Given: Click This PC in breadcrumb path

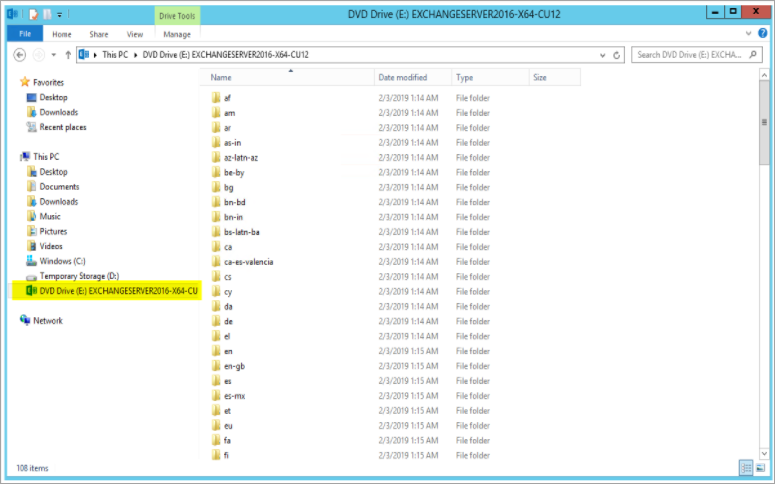Looking at the screenshot, I should tap(115, 54).
